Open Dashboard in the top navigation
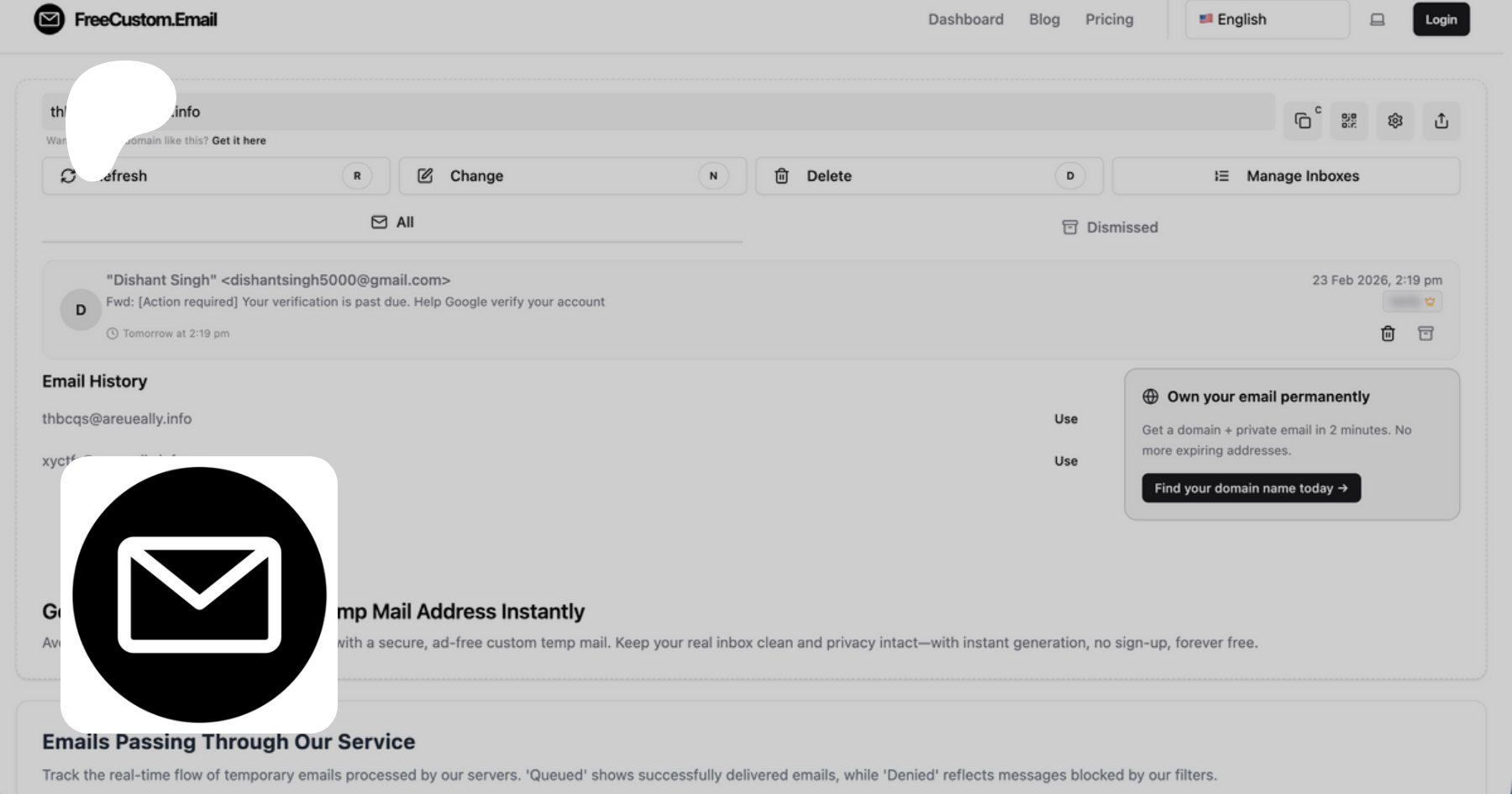The image size is (1512, 794). pos(965,19)
